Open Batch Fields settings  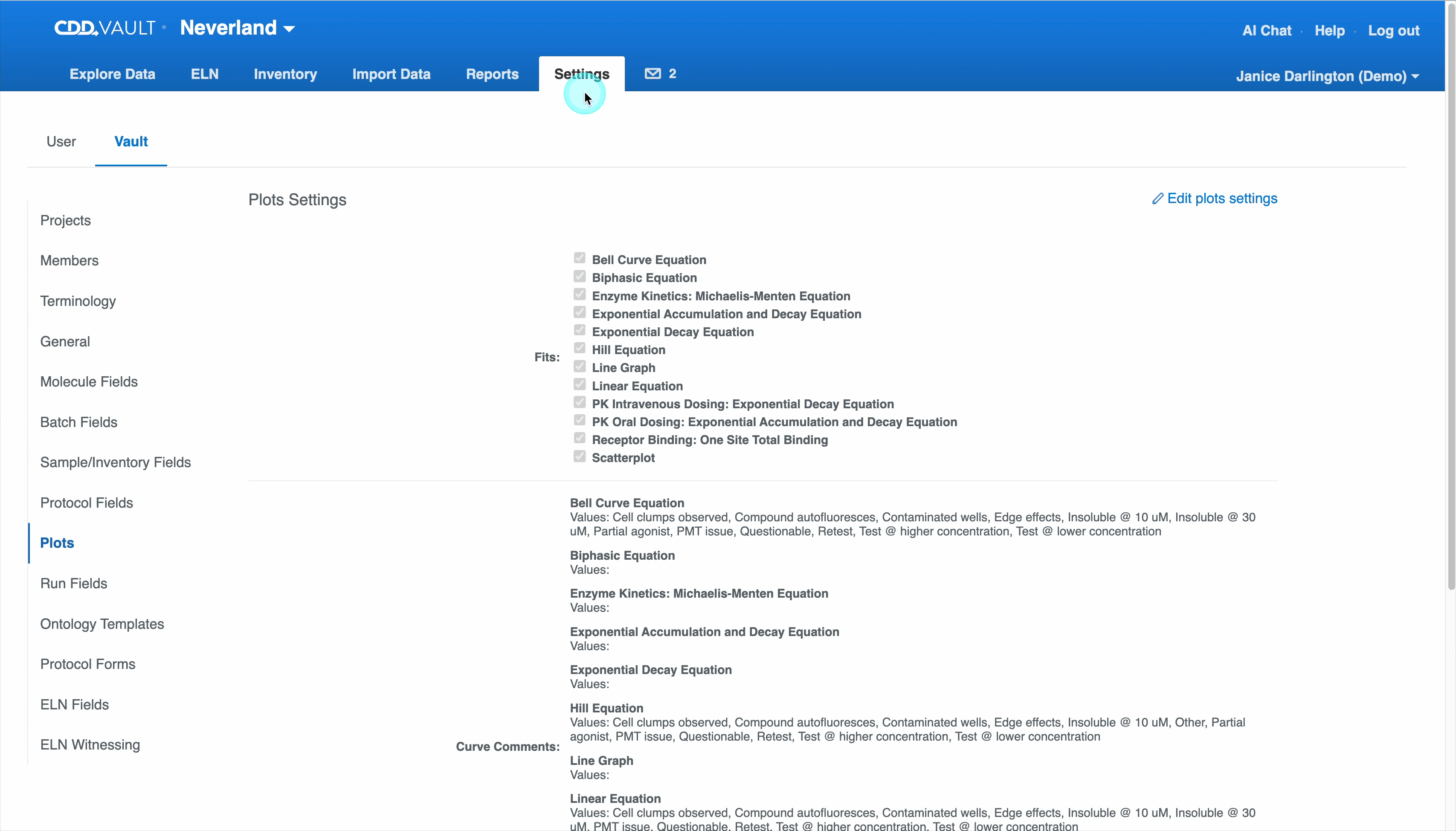[x=79, y=422]
